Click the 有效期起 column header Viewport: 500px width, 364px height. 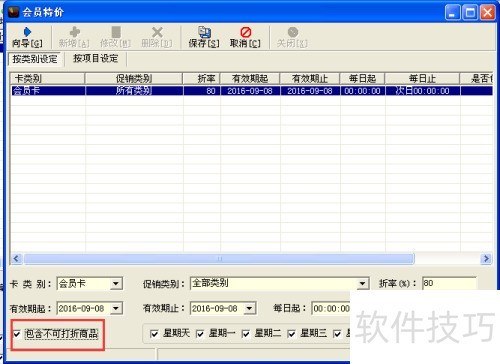[250, 79]
